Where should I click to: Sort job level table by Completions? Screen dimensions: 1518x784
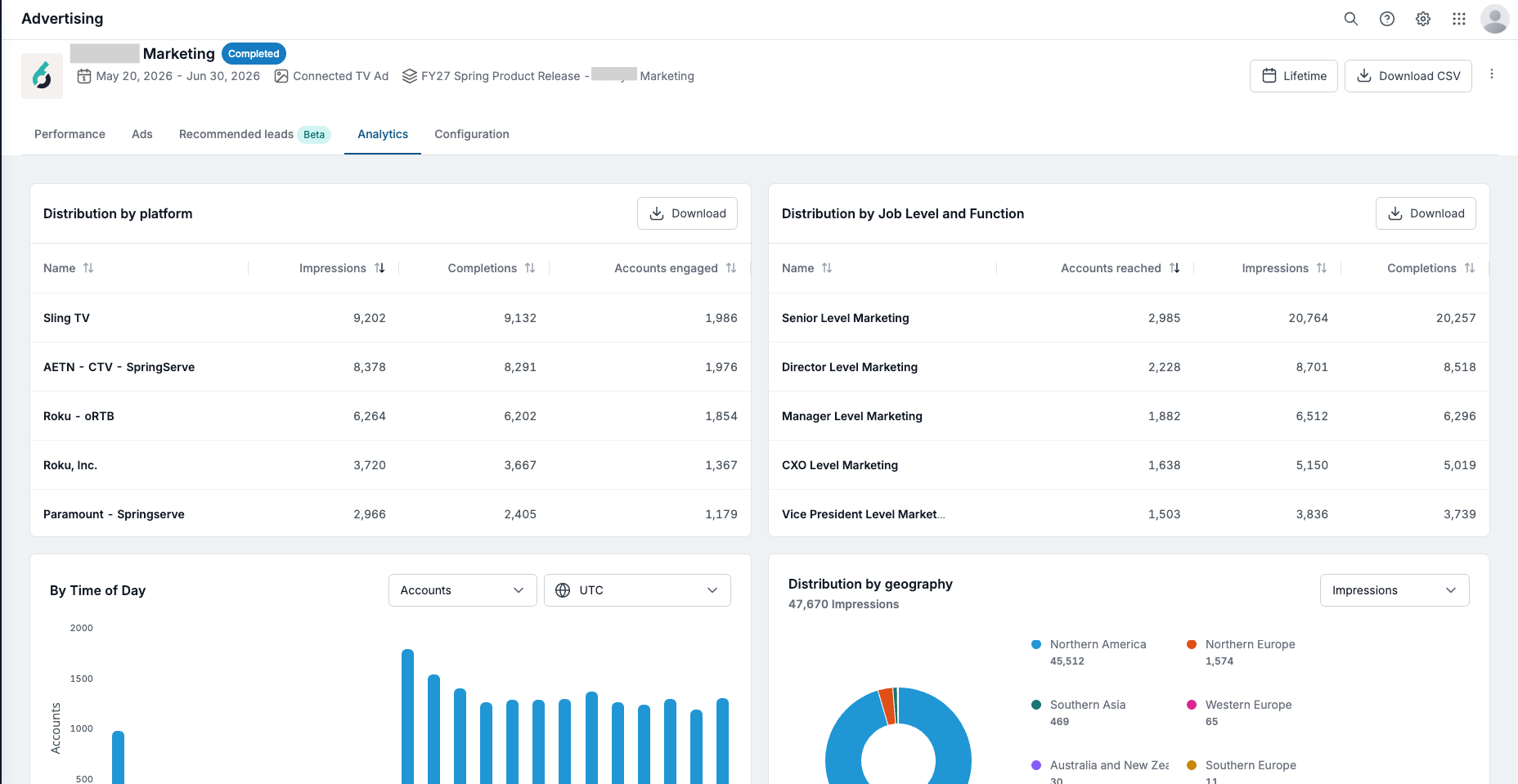[x=1470, y=268]
